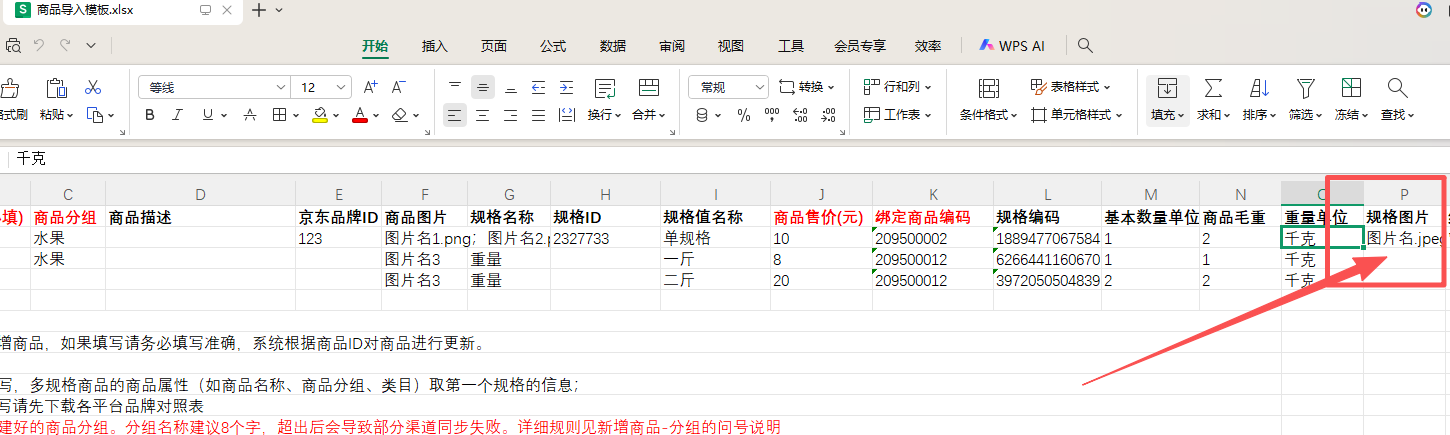
Task: Apply underline formatting
Action: coord(208,115)
